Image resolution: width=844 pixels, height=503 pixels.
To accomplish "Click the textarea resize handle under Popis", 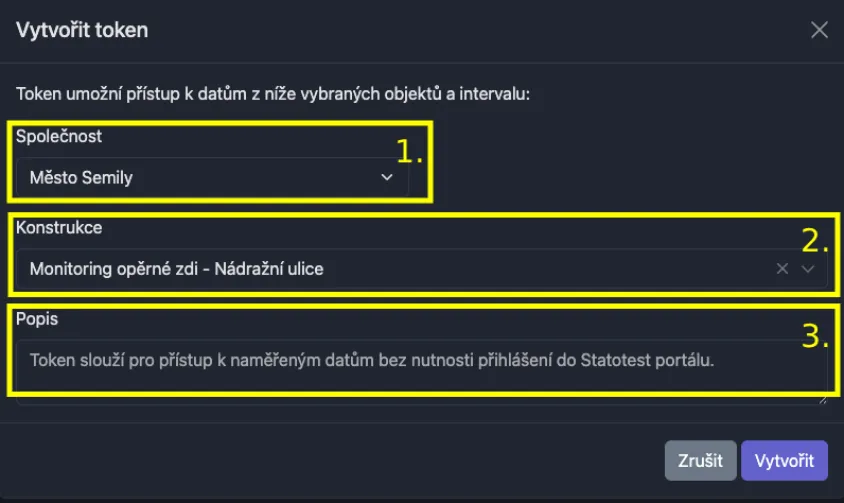I will point(823,398).
